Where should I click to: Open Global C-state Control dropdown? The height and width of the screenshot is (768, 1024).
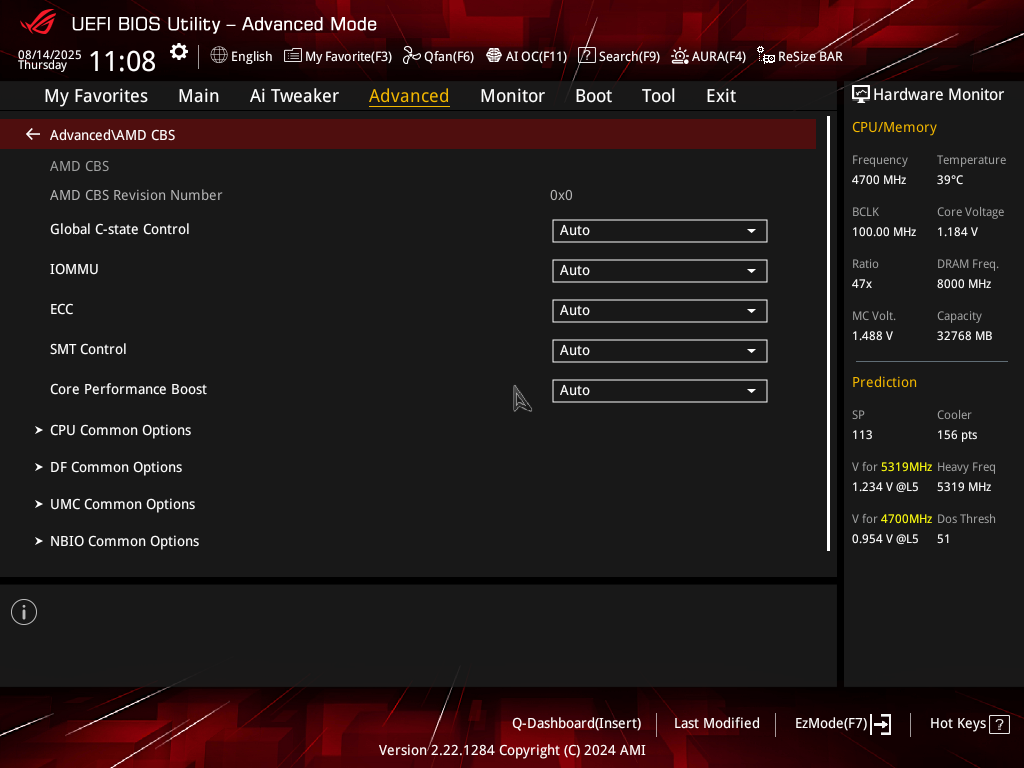(660, 231)
